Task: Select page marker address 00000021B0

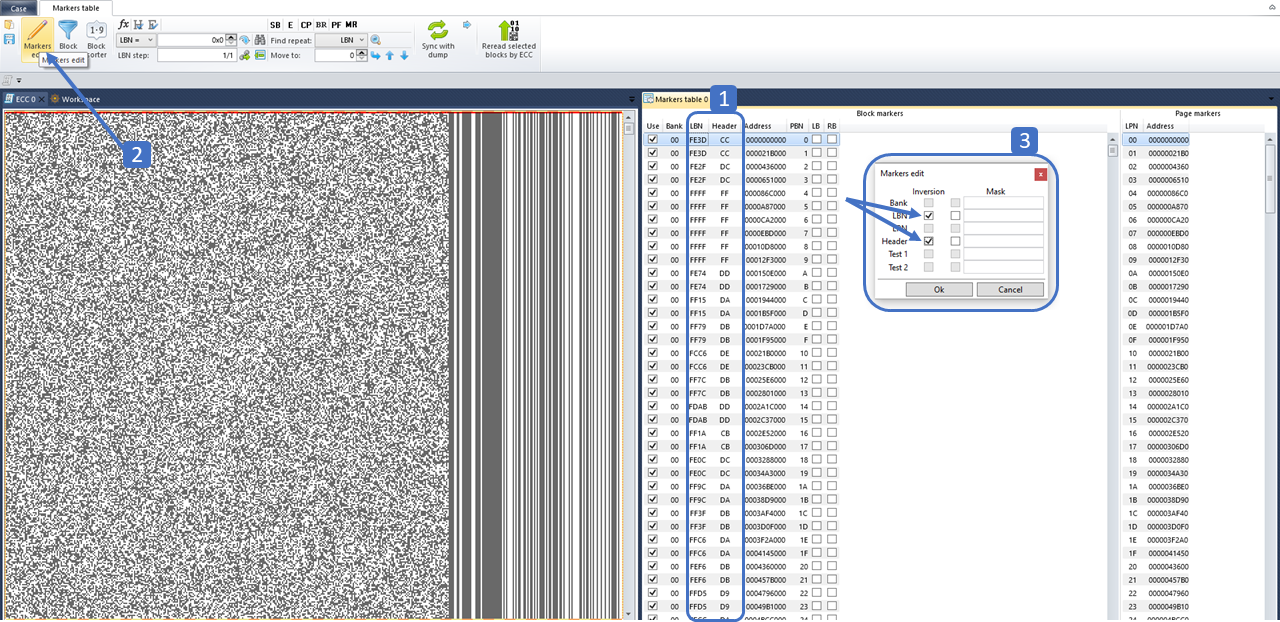Action: (1167, 153)
